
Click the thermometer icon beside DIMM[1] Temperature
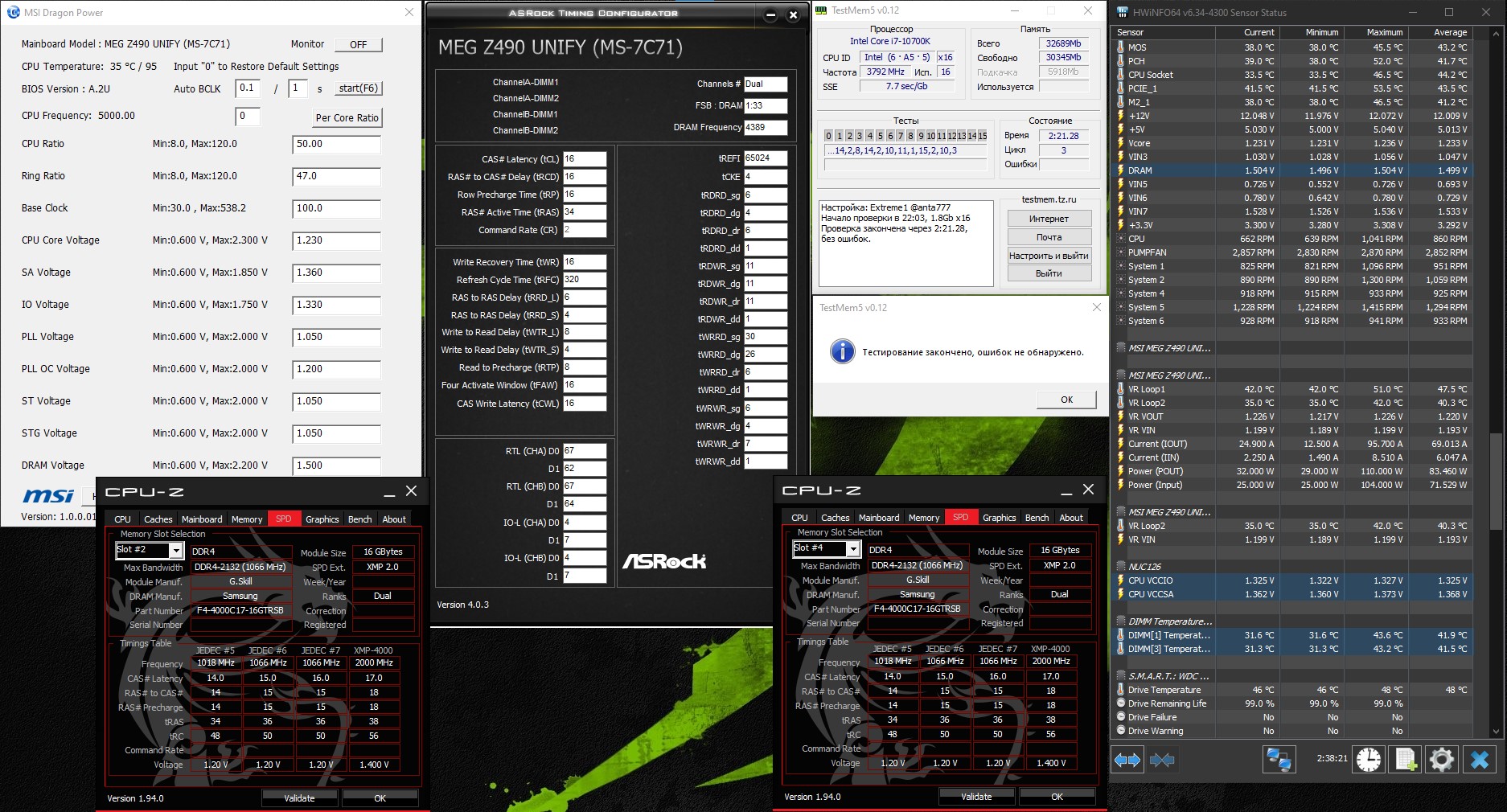click(1120, 635)
